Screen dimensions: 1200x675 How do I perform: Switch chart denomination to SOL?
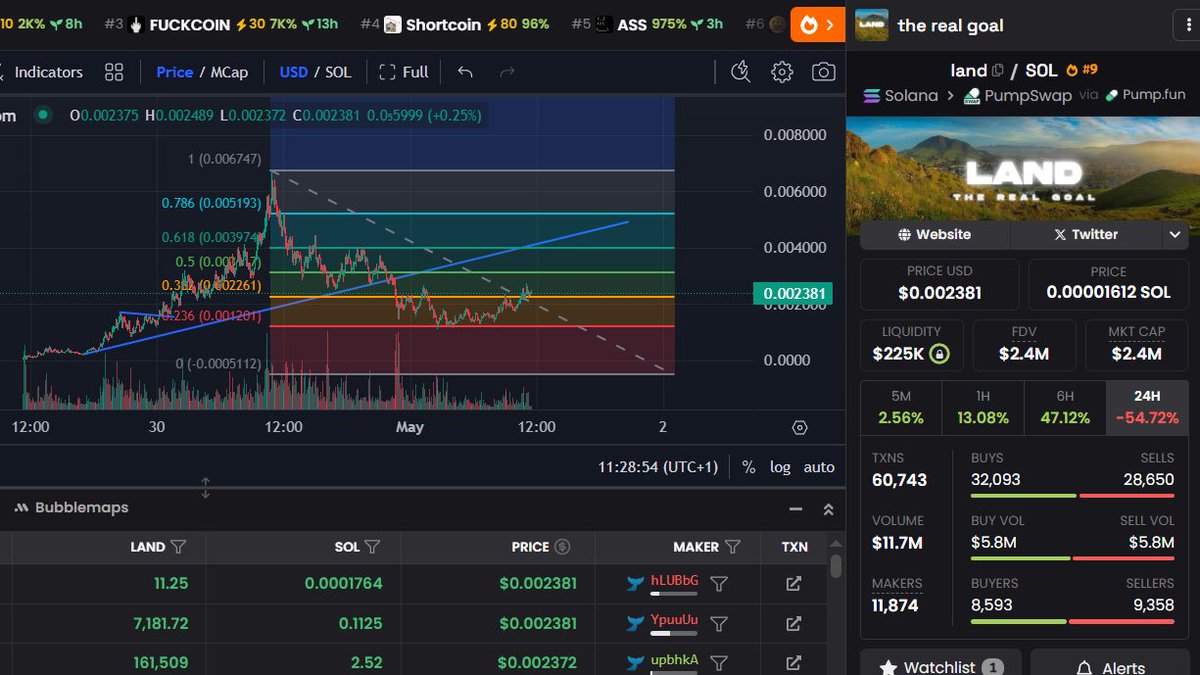339,72
